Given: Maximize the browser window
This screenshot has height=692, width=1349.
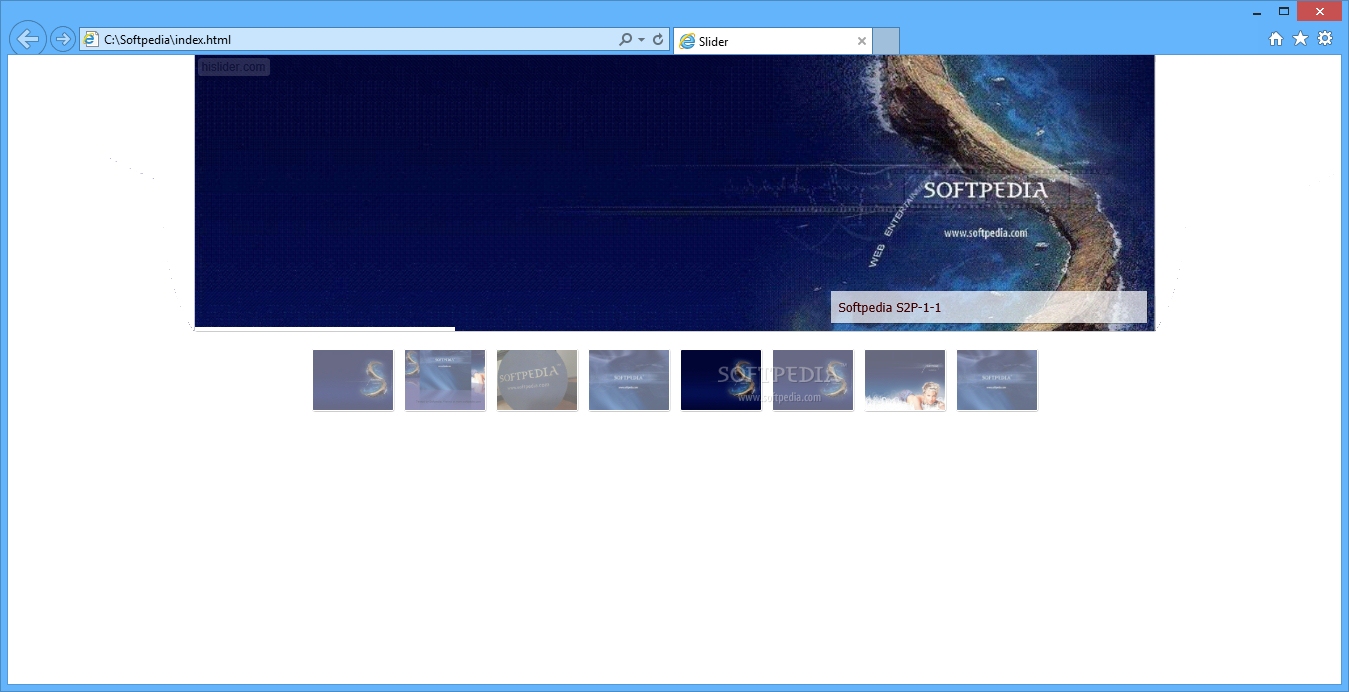Looking at the screenshot, I should pyautogui.click(x=1284, y=12).
